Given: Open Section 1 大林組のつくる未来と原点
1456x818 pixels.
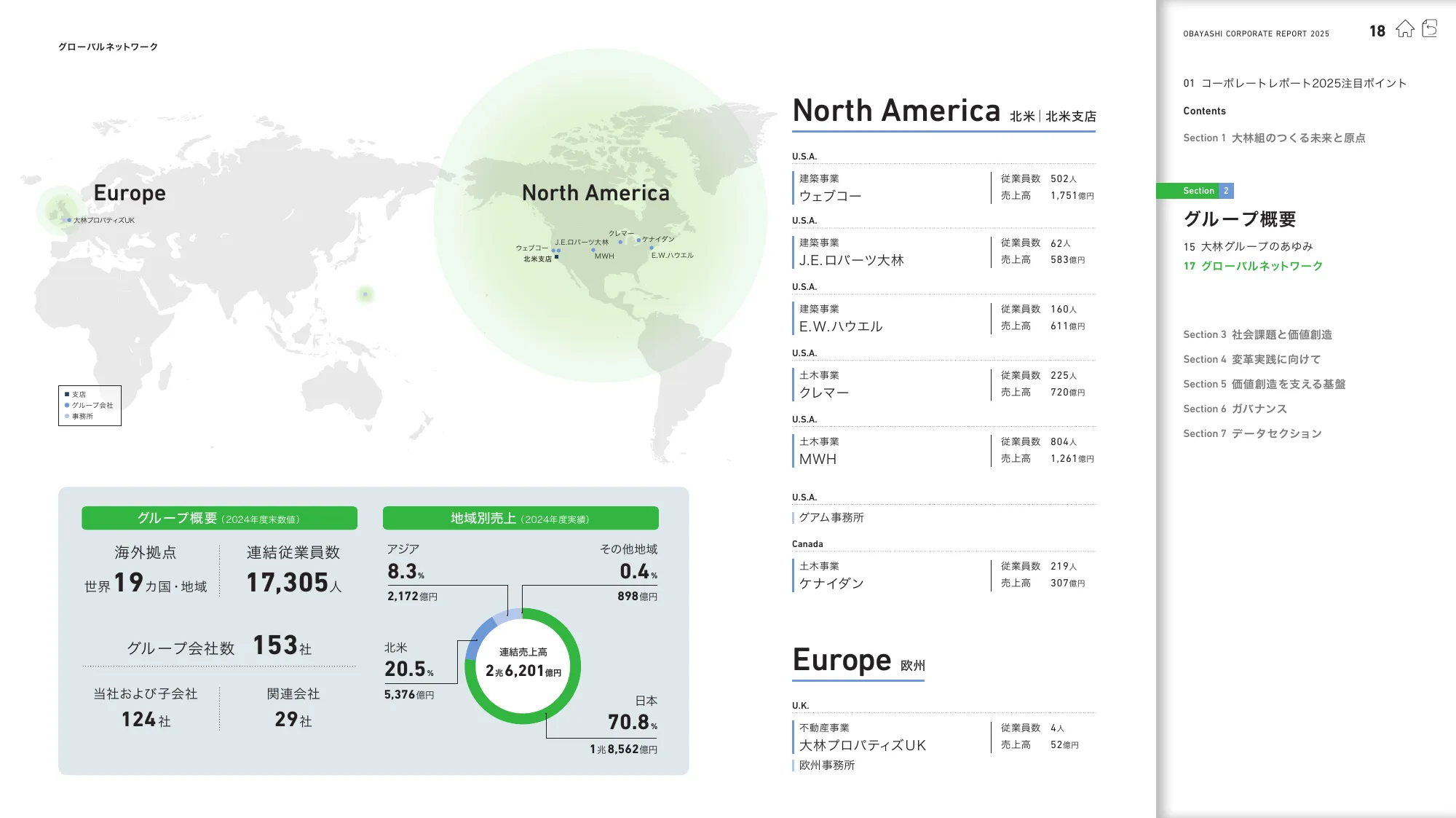Looking at the screenshot, I should tap(1273, 138).
